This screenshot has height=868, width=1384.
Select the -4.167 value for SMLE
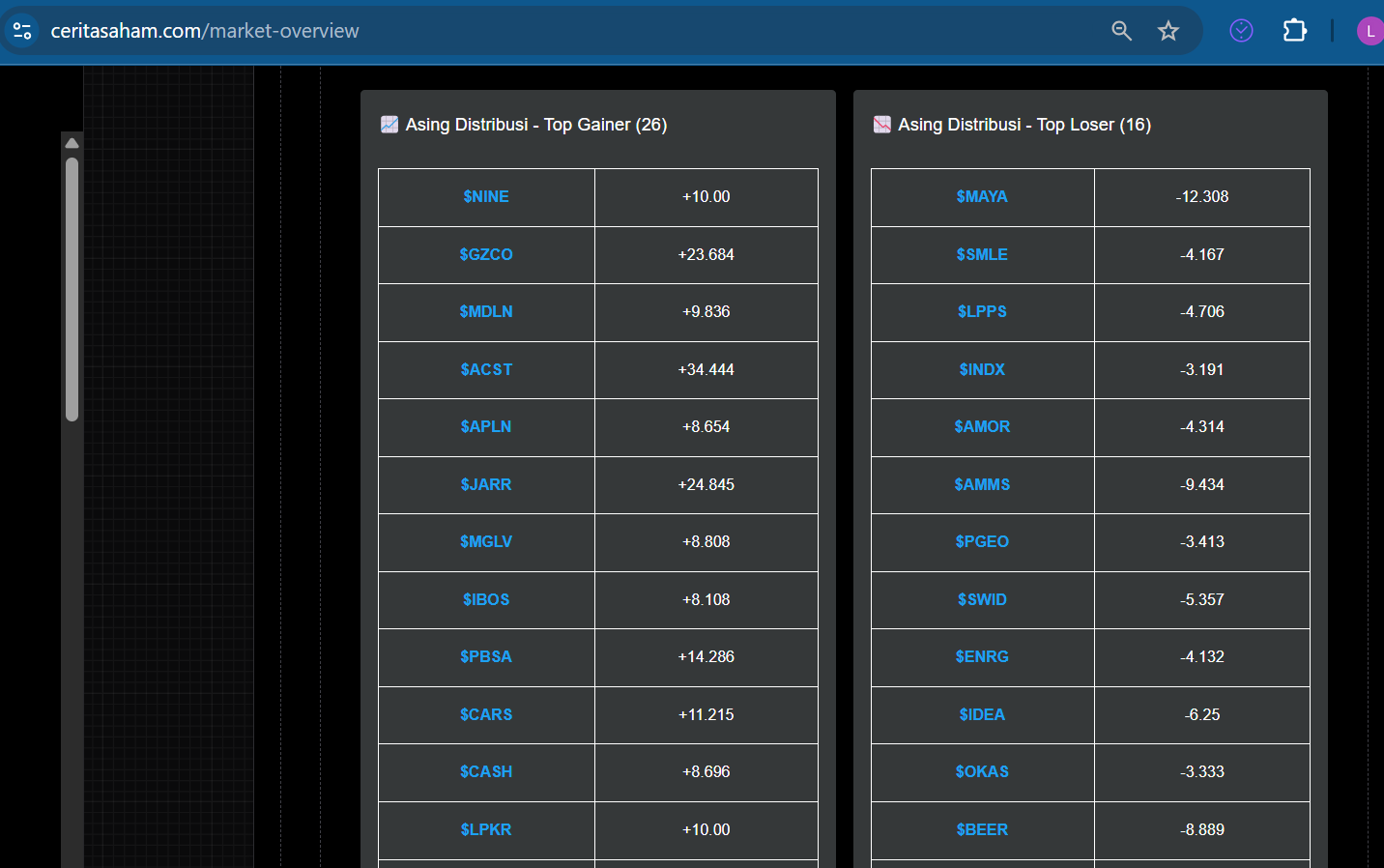click(x=1202, y=254)
